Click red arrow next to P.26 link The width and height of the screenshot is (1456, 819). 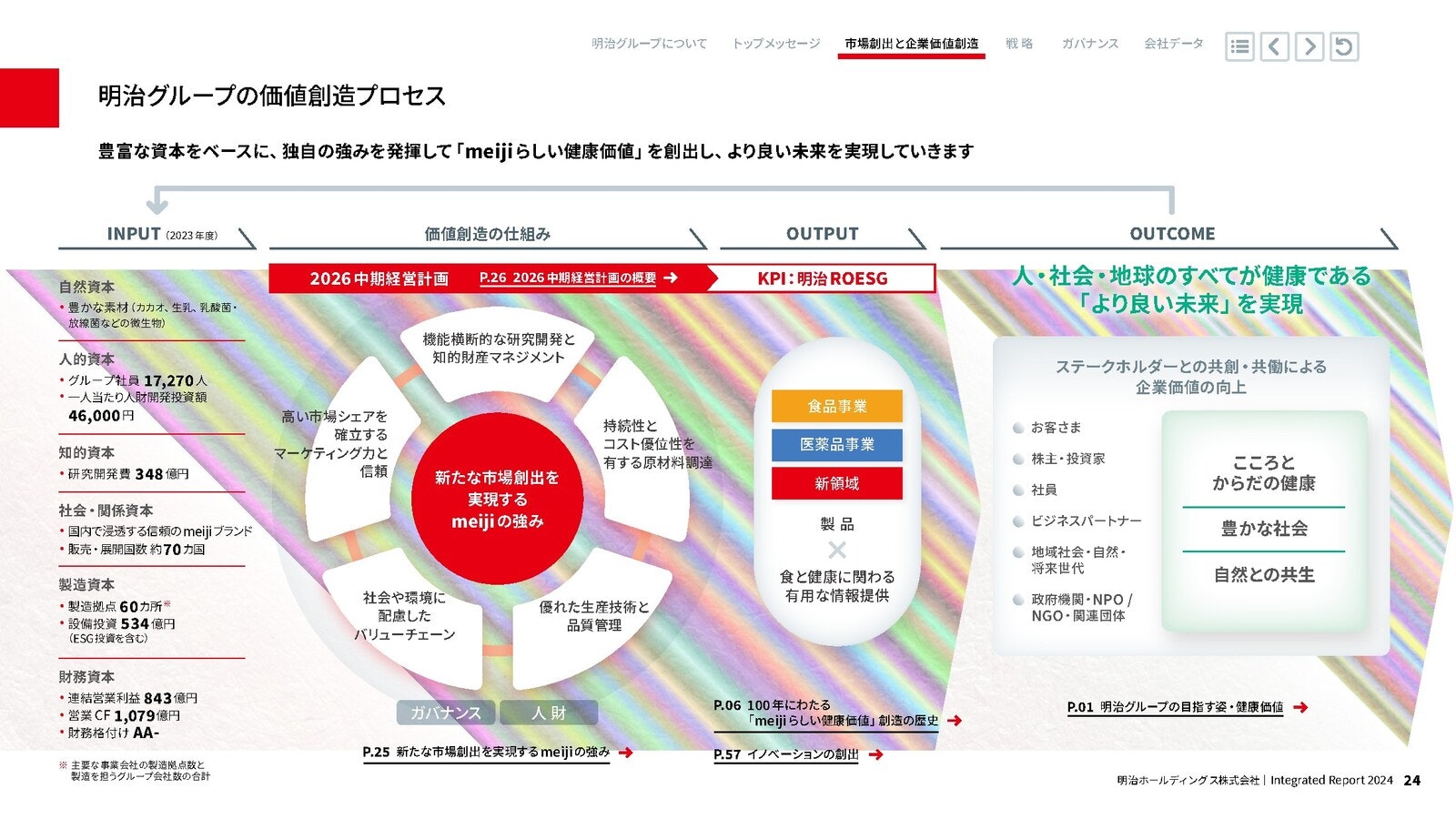(671, 278)
